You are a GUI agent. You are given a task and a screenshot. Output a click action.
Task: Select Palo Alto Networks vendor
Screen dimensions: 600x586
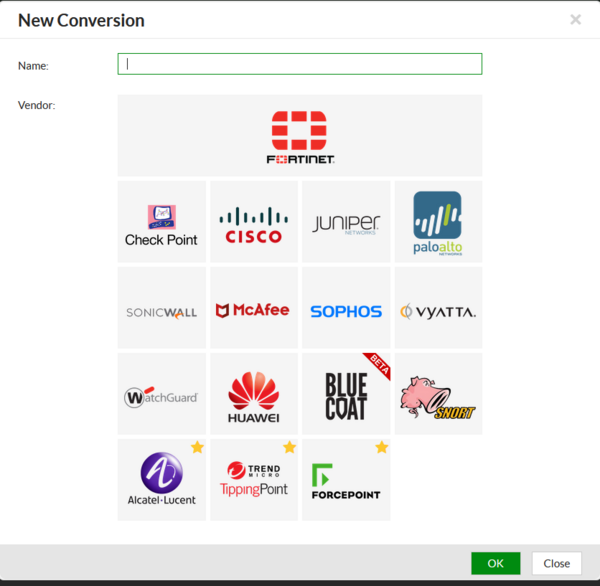pyautogui.click(x=438, y=222)
